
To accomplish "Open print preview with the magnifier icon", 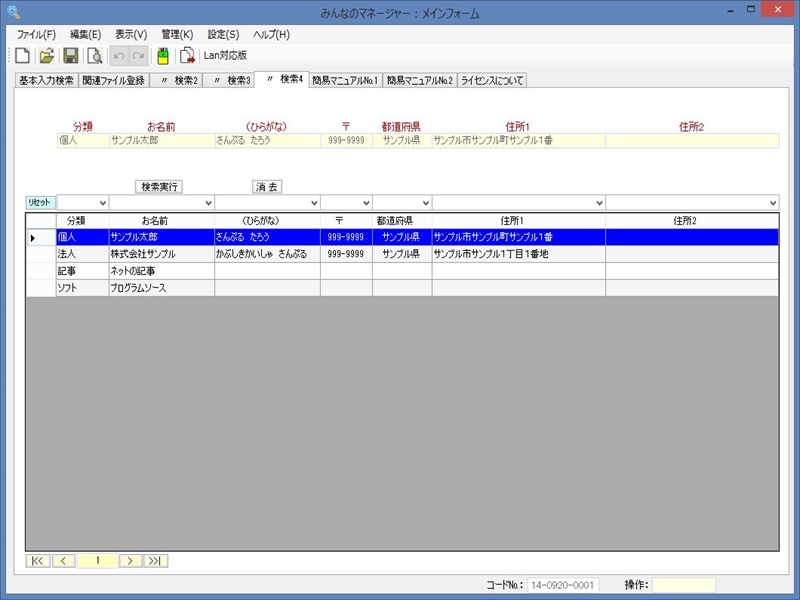I will 94,55.
